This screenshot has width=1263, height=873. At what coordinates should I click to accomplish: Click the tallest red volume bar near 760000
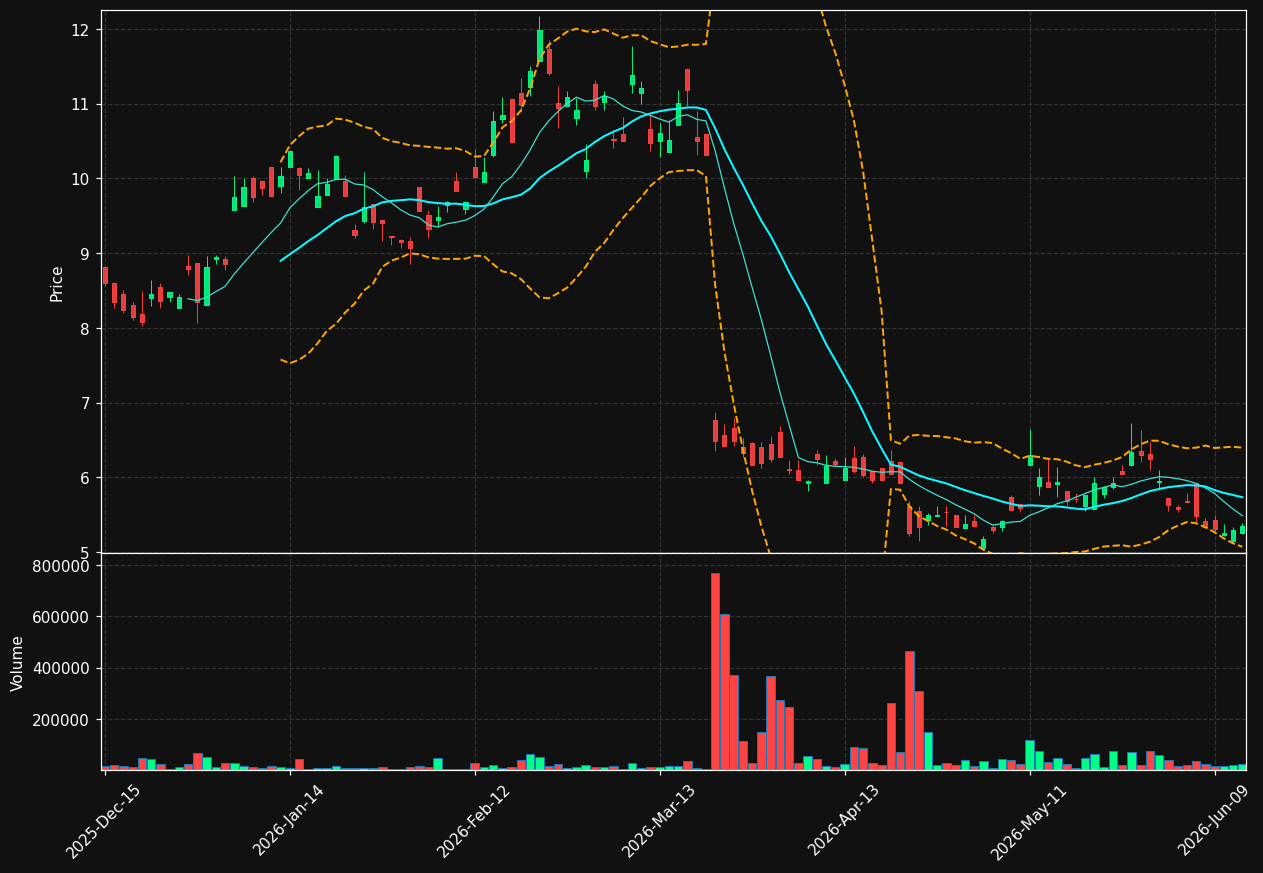click(x=715, y=671)
